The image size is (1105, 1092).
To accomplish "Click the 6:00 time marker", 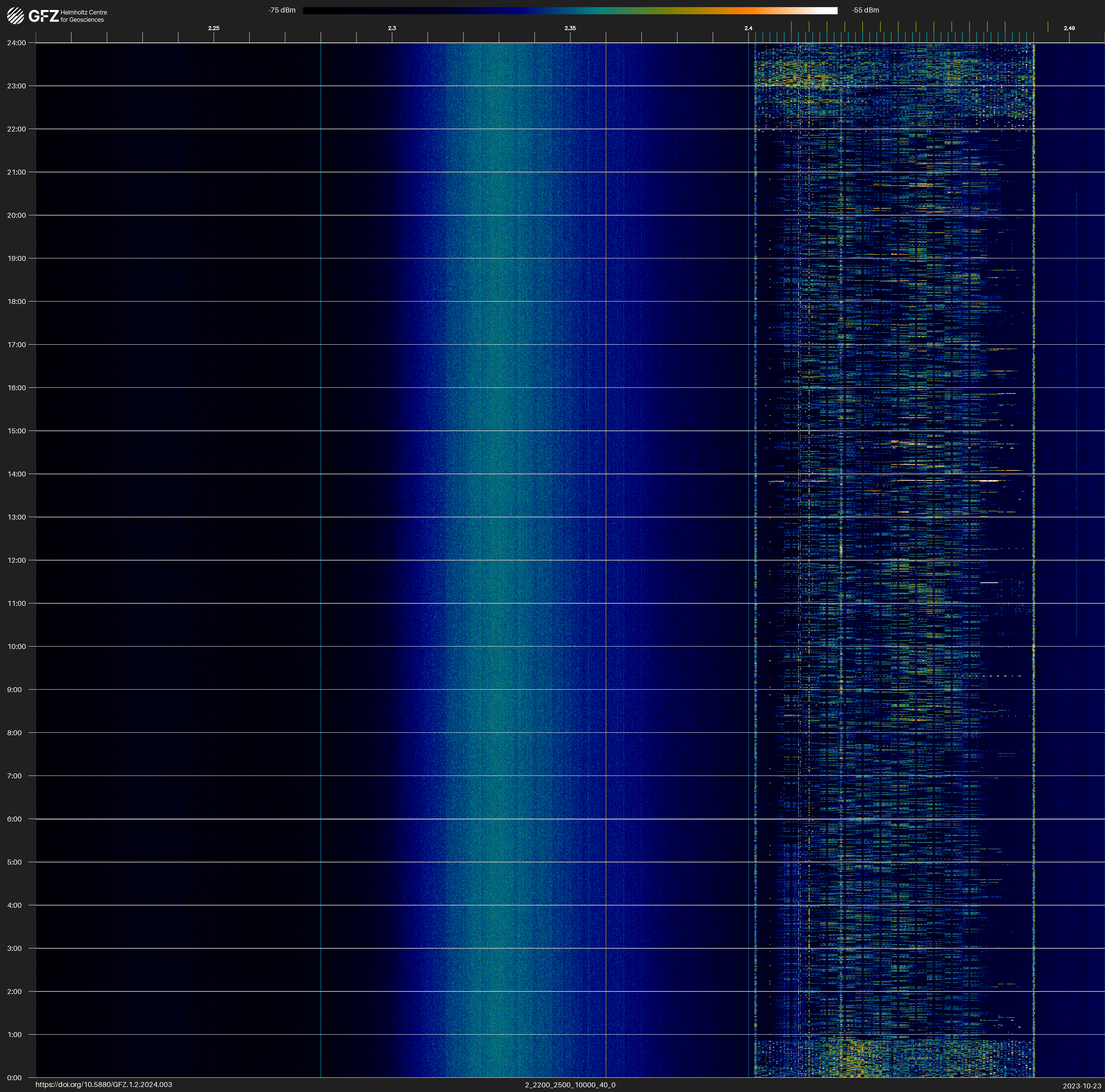I will pyautogui.click(x=14, y=819).
